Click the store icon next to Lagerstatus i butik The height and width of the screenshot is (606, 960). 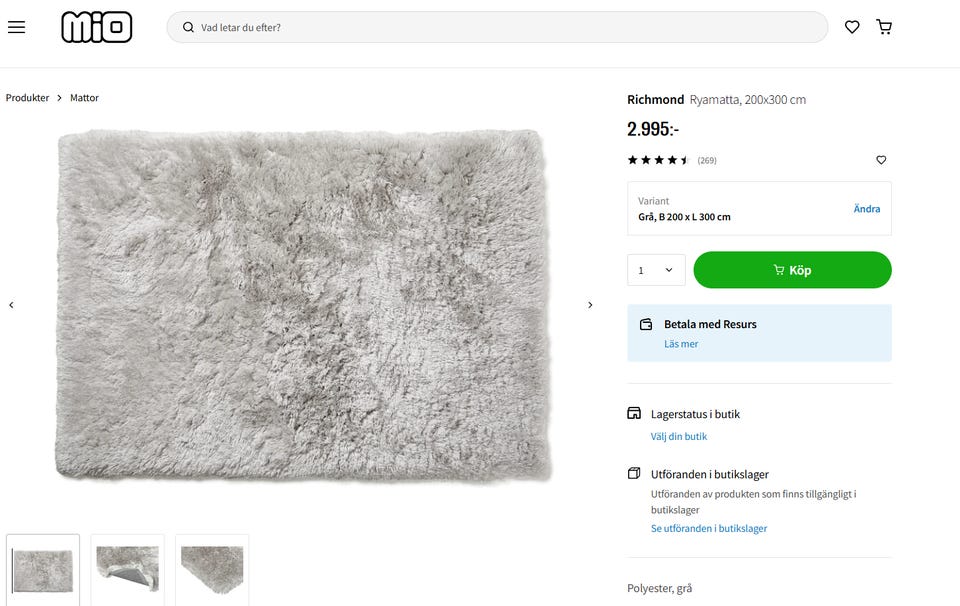(x=634, y=413)
